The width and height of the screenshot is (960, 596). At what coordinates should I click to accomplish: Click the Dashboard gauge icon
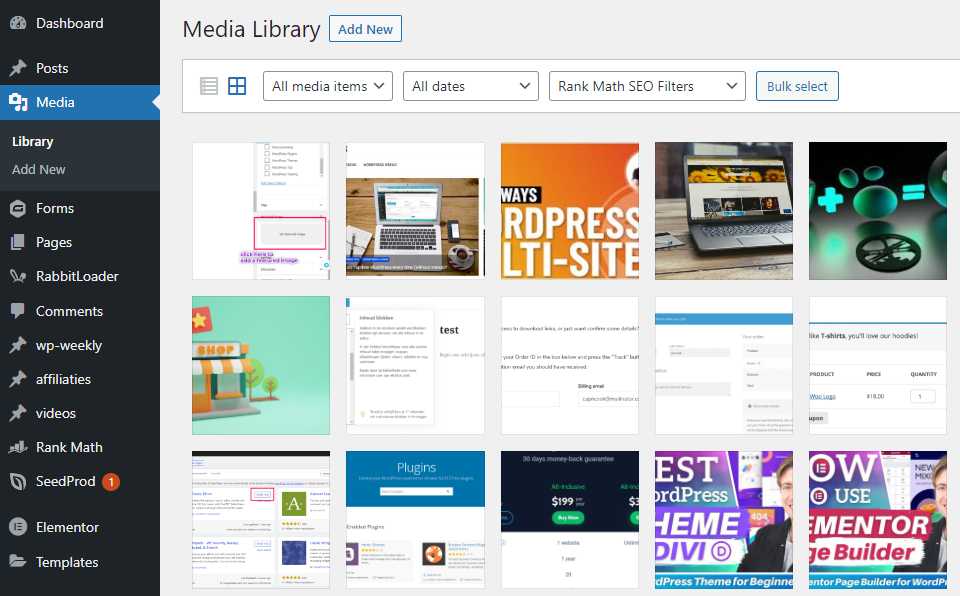tap(18, 23)
